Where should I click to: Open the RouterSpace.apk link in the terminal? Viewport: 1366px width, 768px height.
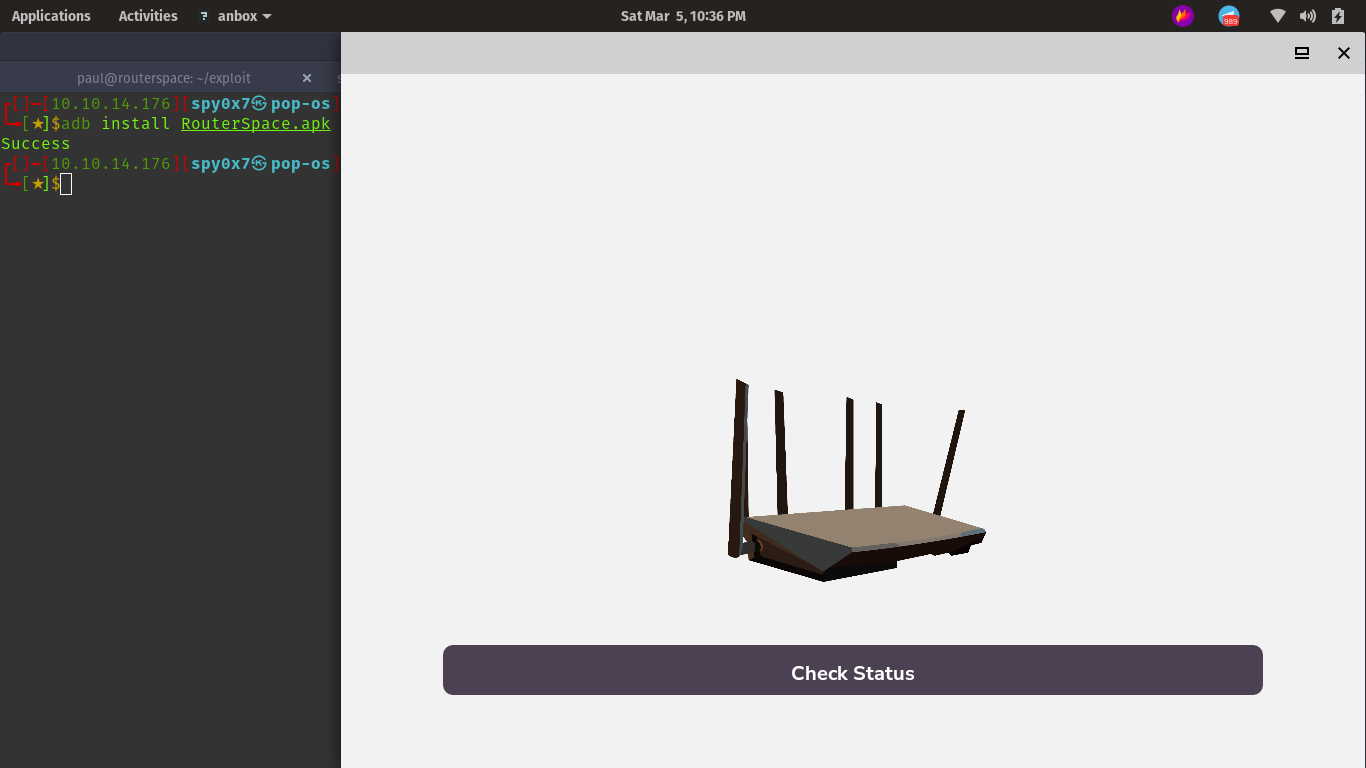pyautogui.click(x=255, y=123)
